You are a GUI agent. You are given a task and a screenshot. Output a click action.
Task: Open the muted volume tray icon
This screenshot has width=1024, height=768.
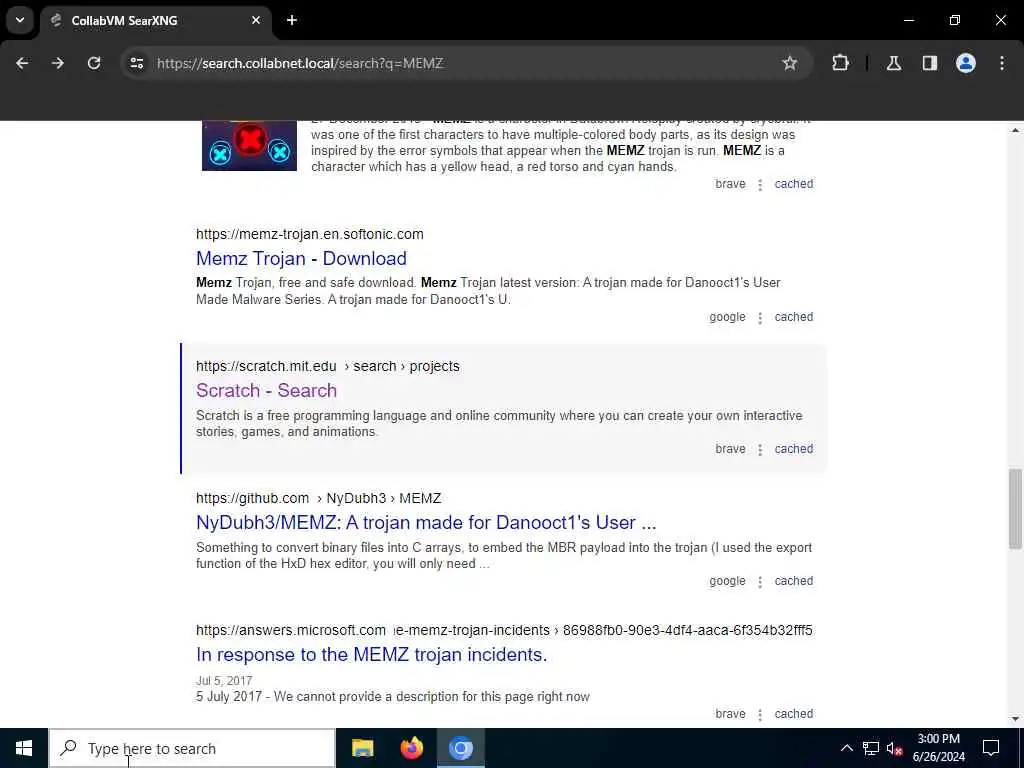pos(894,748)
